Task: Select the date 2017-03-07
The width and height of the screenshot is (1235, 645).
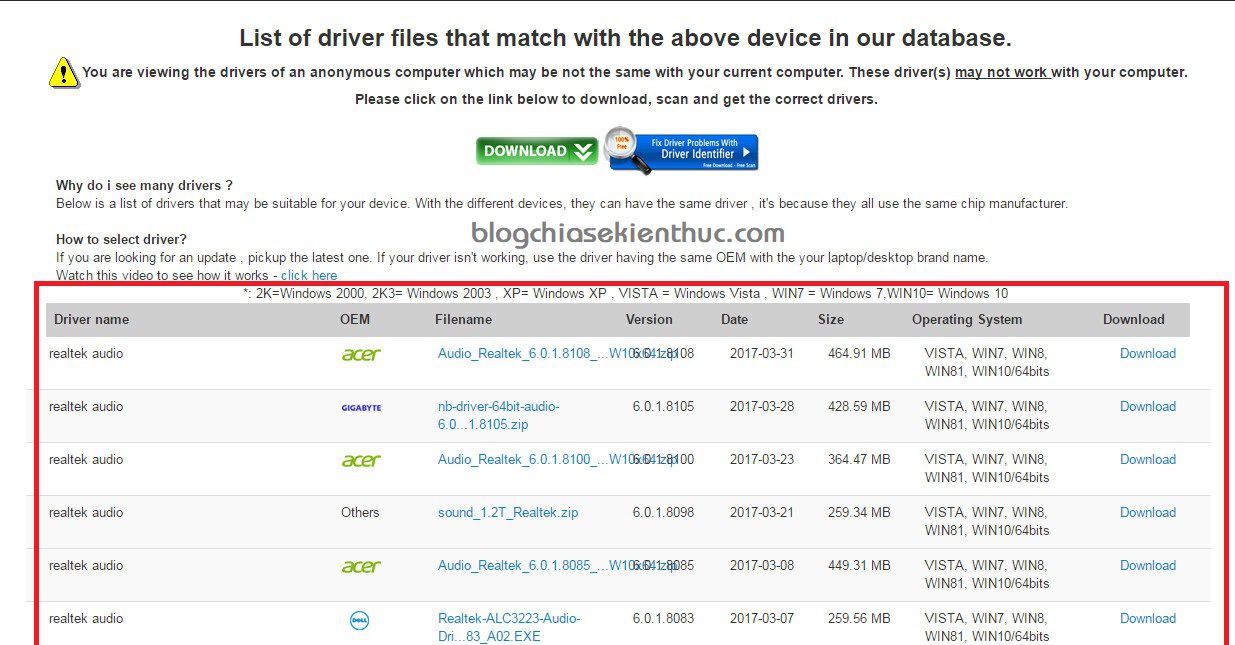Action: click(762, 618)
